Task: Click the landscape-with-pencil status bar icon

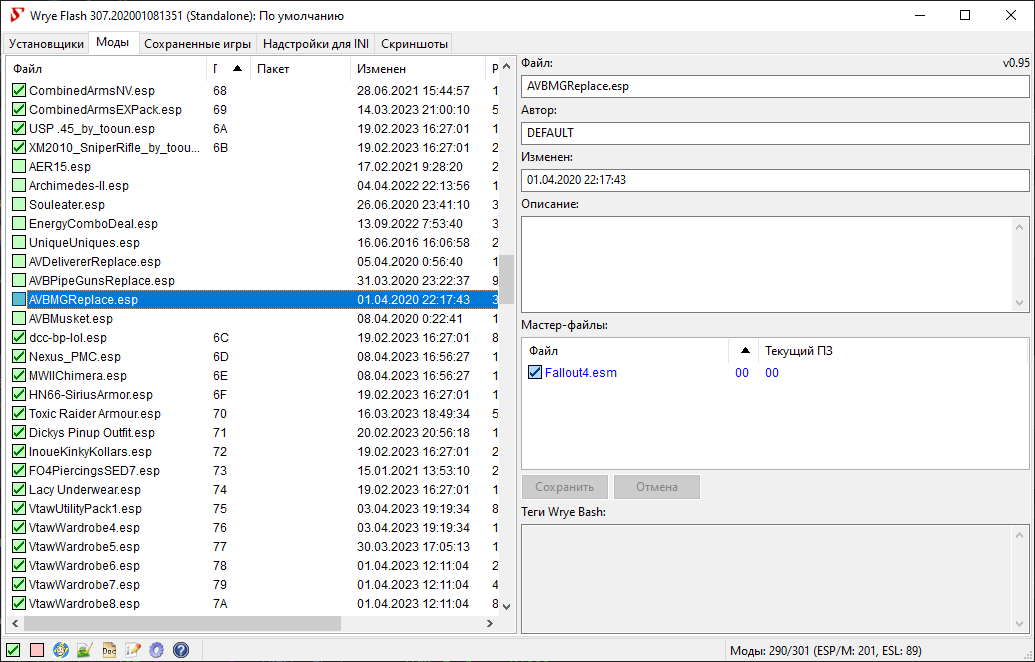Action: 85,650
